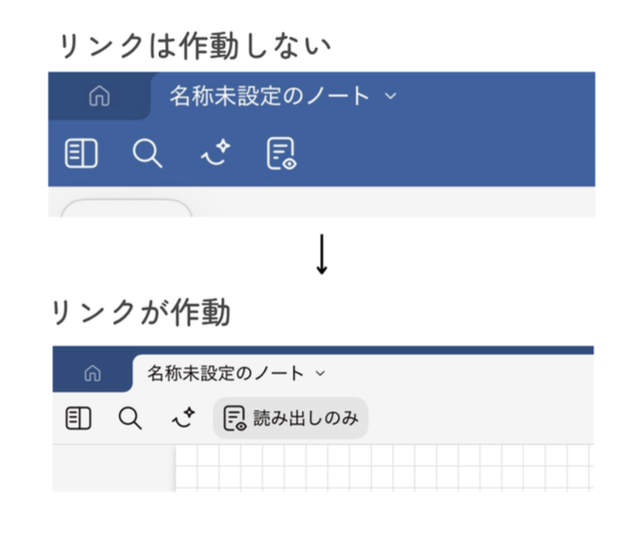Open the page sidebar icon in the blue toolbar
The height and width of the screenshot is (542, 642).
coord(81,154)
